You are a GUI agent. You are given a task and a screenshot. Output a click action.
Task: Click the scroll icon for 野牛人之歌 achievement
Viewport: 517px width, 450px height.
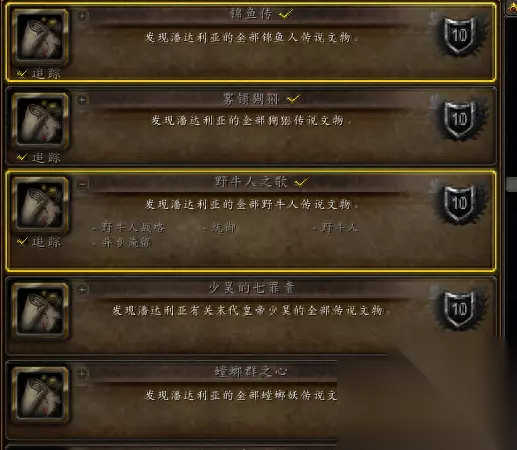point(40,204)
